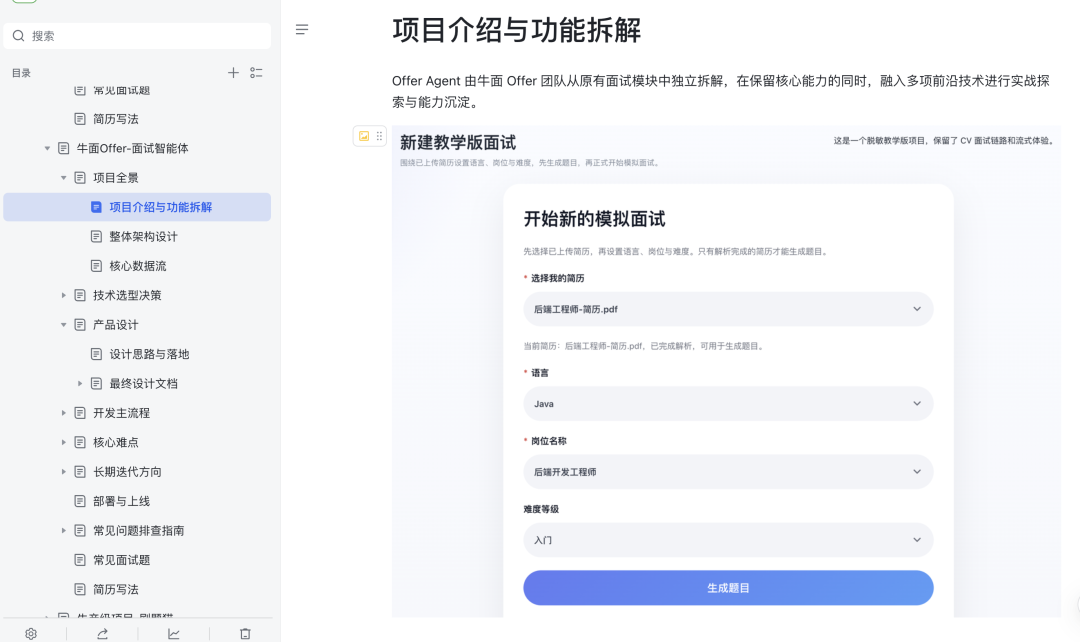Image resolution: width=1080 pixels, height=642 pixels.
Task: Click the 新建教学版面试 heading in image
Action: click(x=458, y=143)
